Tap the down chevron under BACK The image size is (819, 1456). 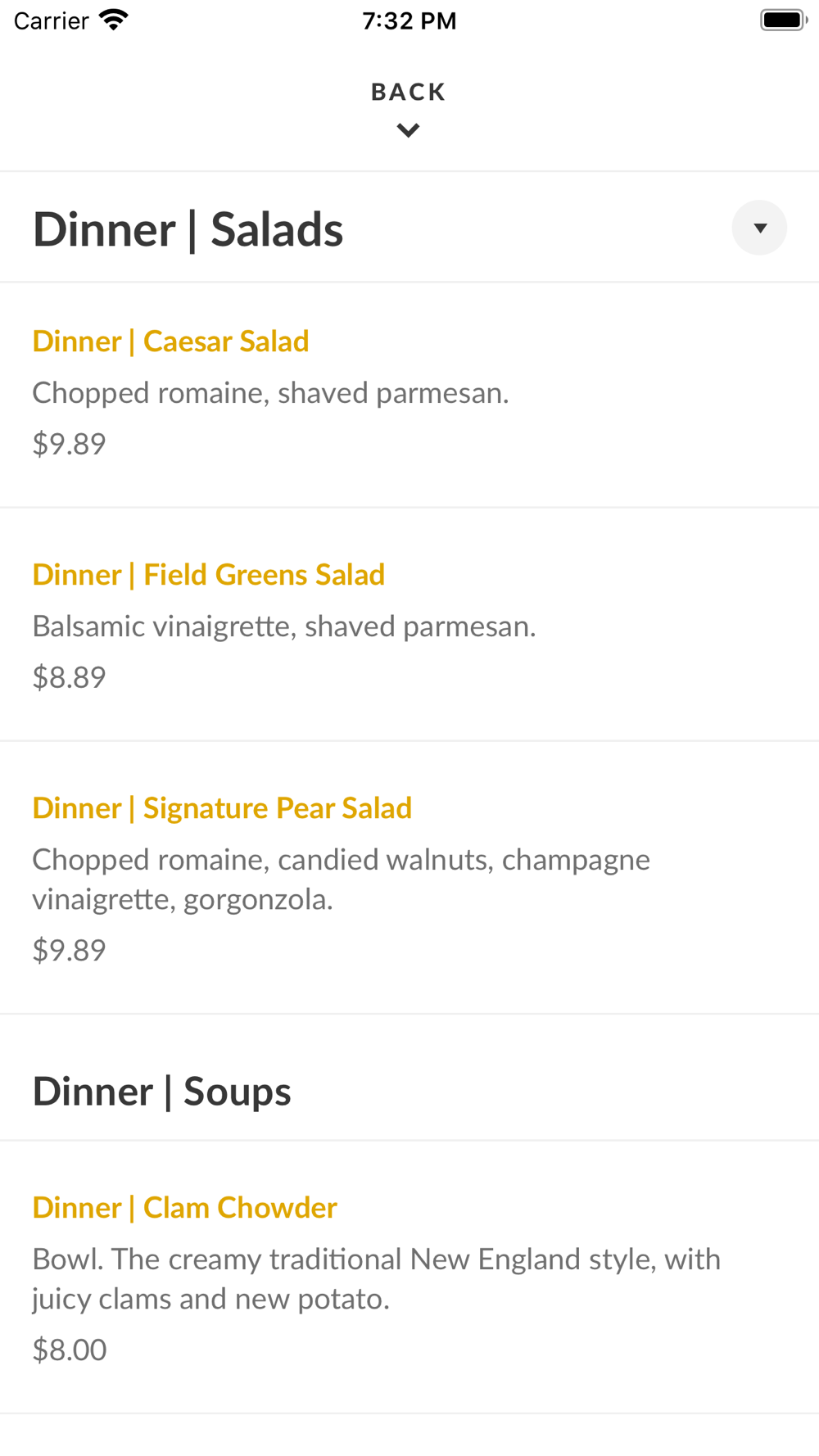pyautogui.click(x=408, y=130)
